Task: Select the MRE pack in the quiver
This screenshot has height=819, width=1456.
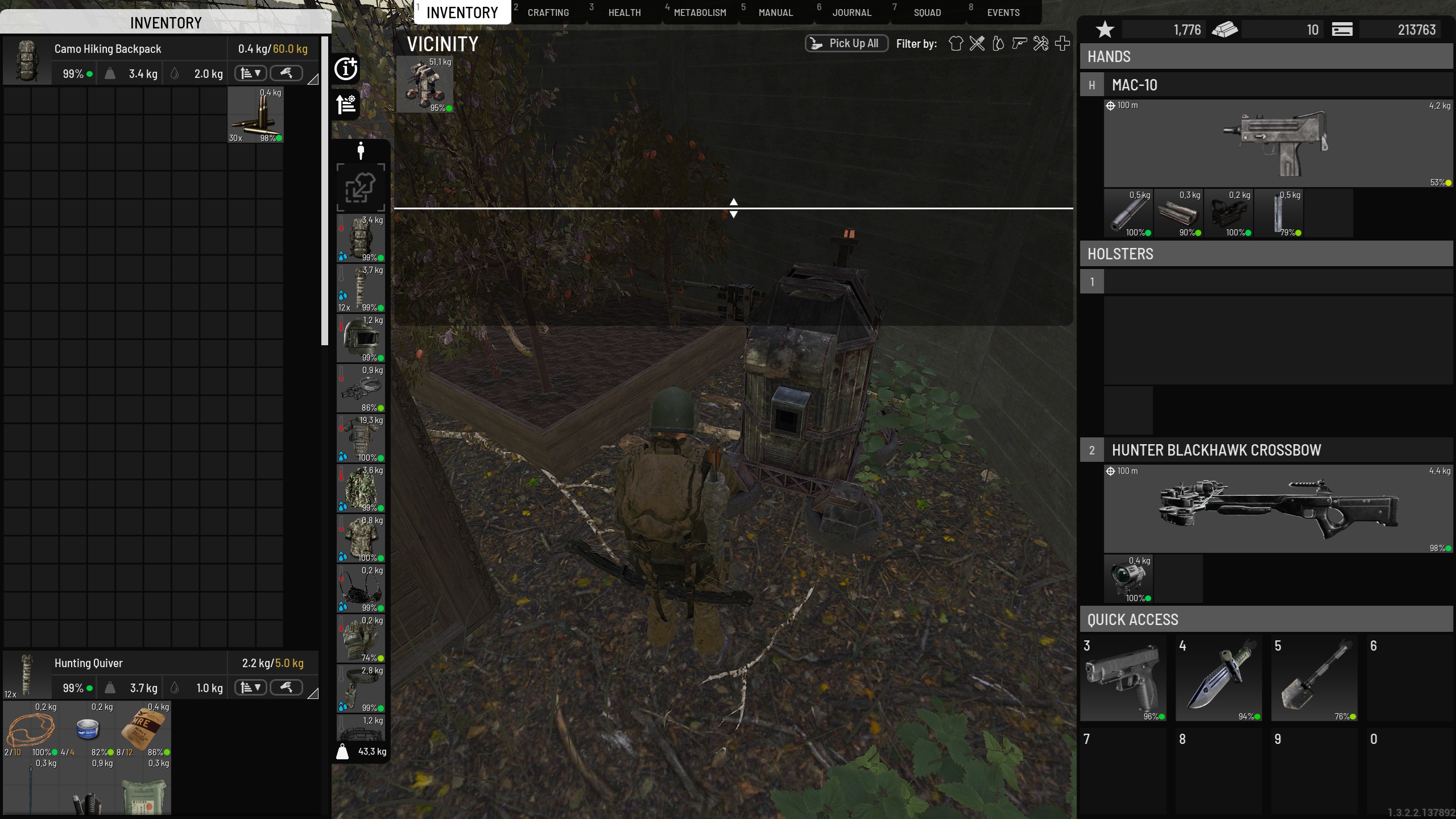Action: click(143, 729)
